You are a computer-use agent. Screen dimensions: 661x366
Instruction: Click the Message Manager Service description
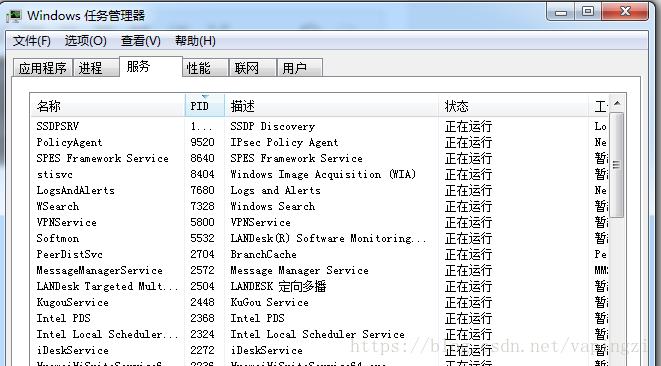(299, 271)
